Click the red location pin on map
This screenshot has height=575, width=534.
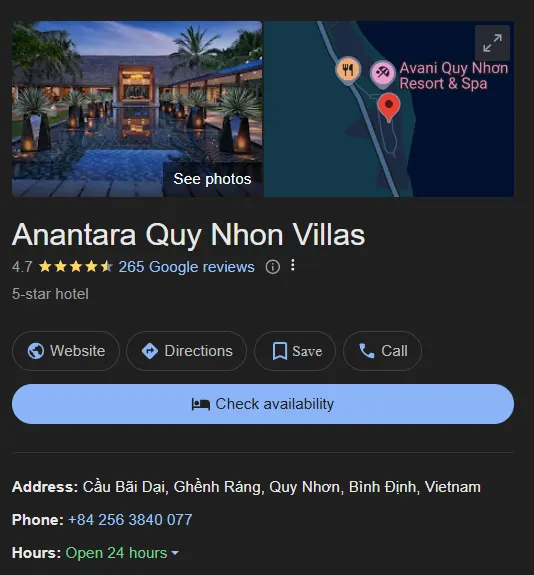[389, 107]
